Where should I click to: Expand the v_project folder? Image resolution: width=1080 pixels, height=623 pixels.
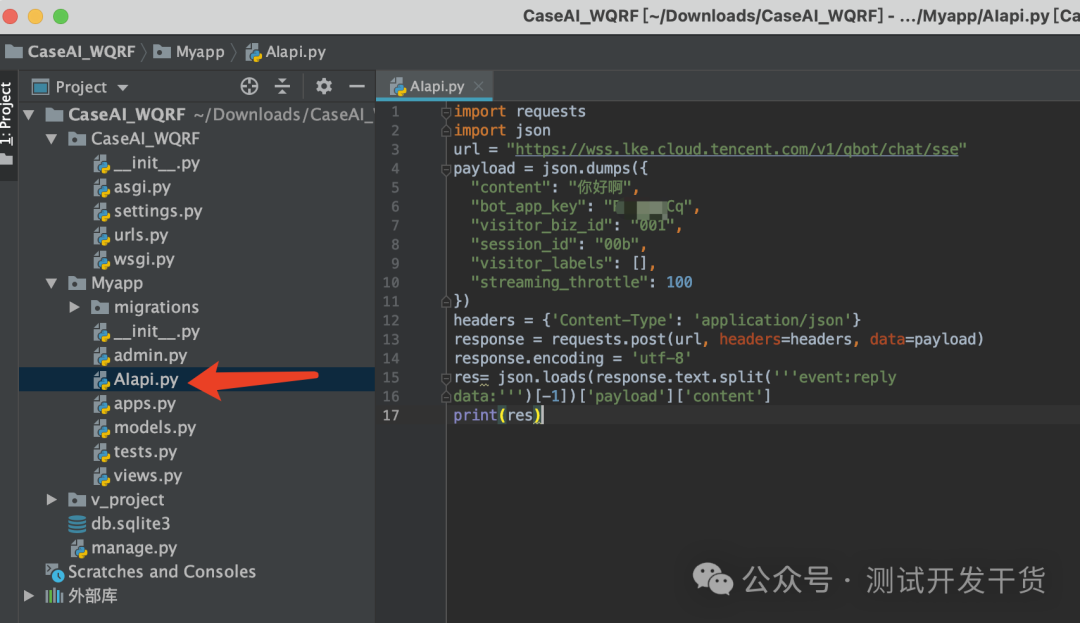(52, 499)
